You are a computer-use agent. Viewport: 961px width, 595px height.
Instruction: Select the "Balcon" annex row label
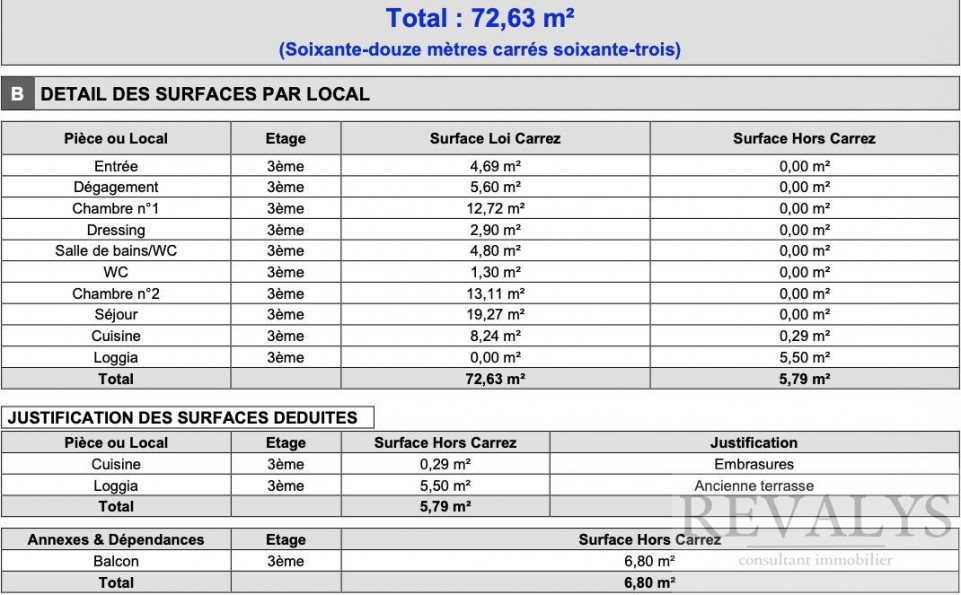[x=116, y=561]
